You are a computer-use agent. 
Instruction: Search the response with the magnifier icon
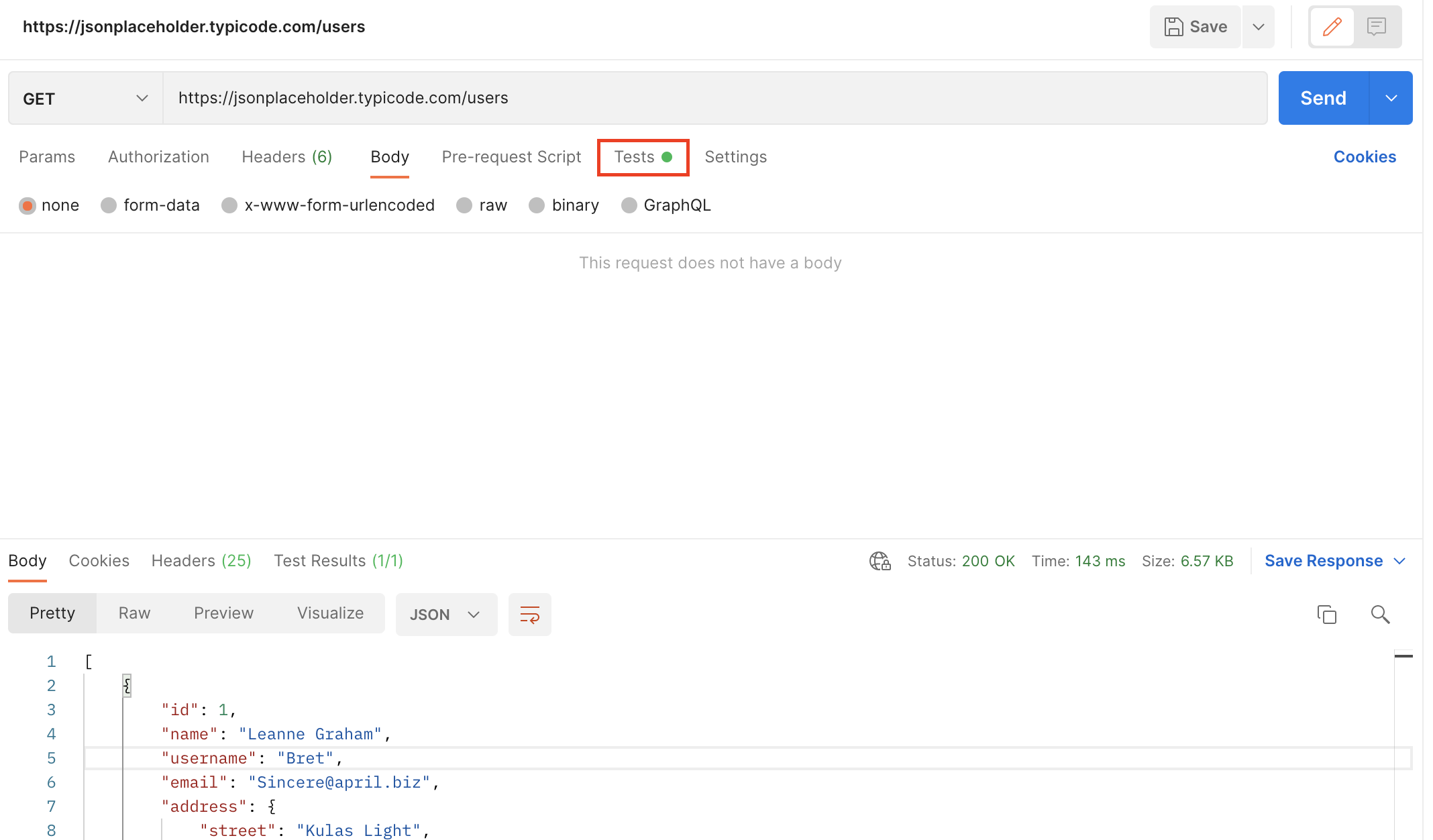[x=1380, y=615]
